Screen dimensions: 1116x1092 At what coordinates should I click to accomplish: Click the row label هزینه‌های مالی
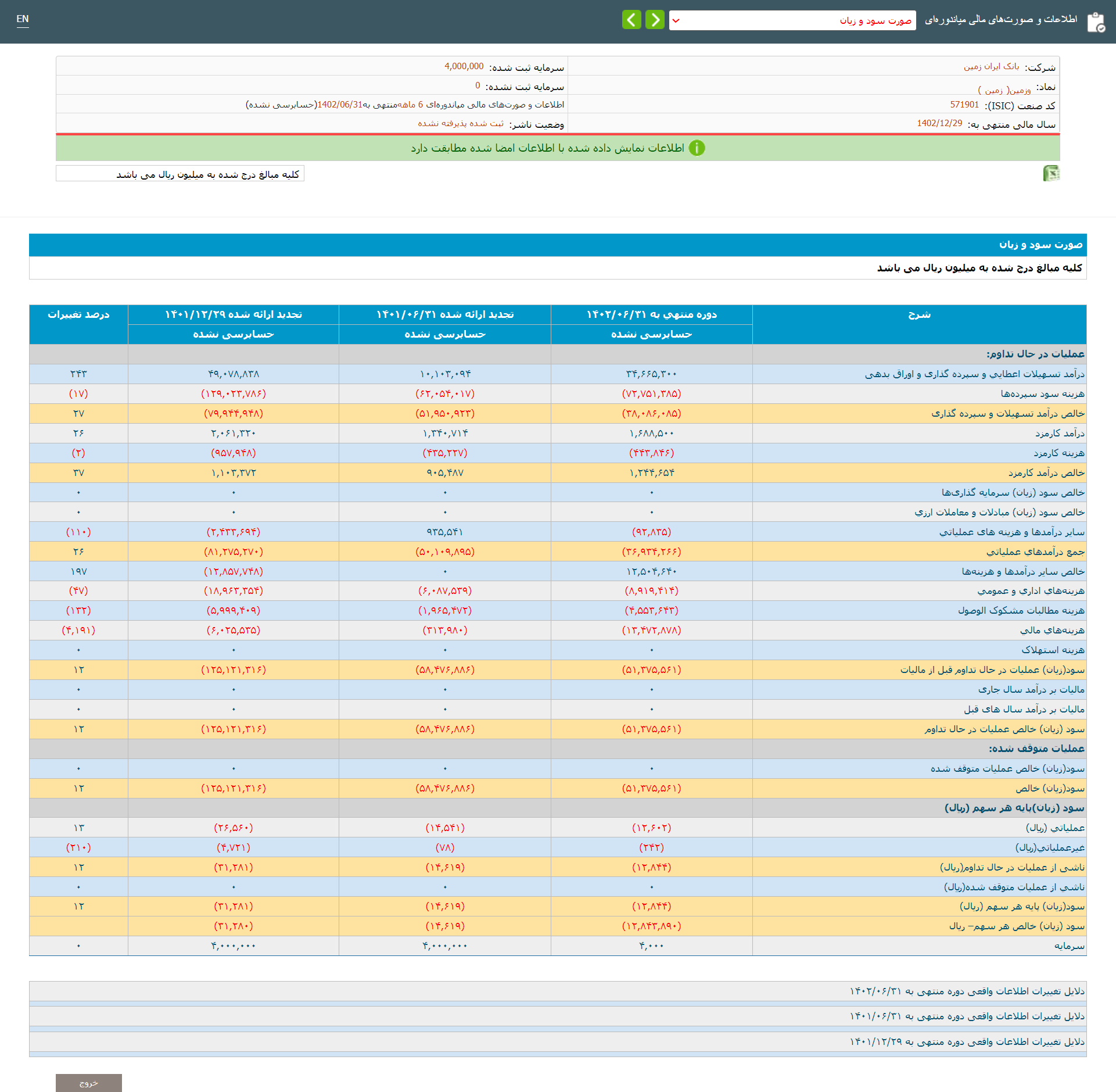pos(1052,631)
